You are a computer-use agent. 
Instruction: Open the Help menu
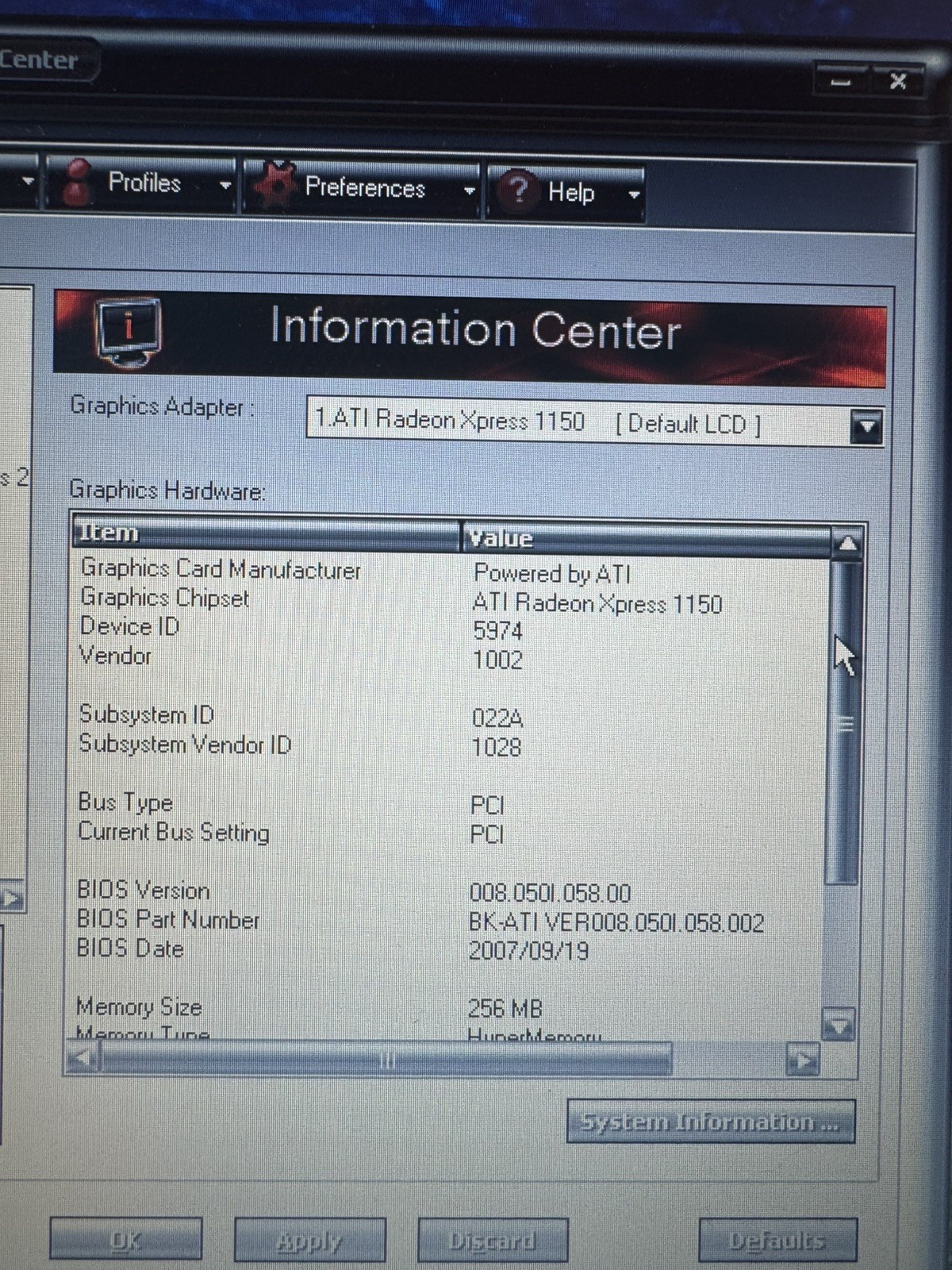[565, 192]
